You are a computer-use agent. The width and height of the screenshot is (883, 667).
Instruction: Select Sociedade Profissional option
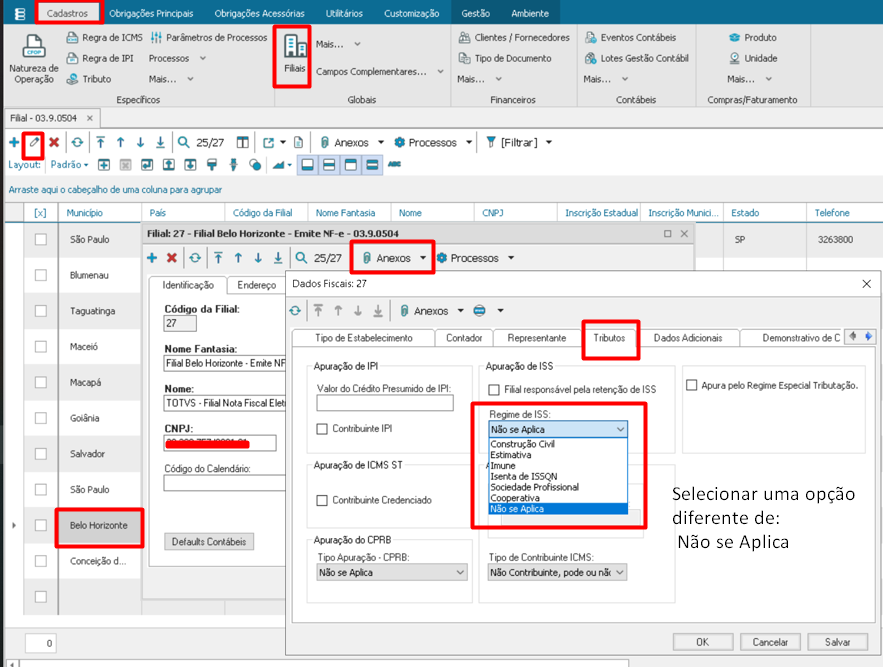tap(558, 487)
